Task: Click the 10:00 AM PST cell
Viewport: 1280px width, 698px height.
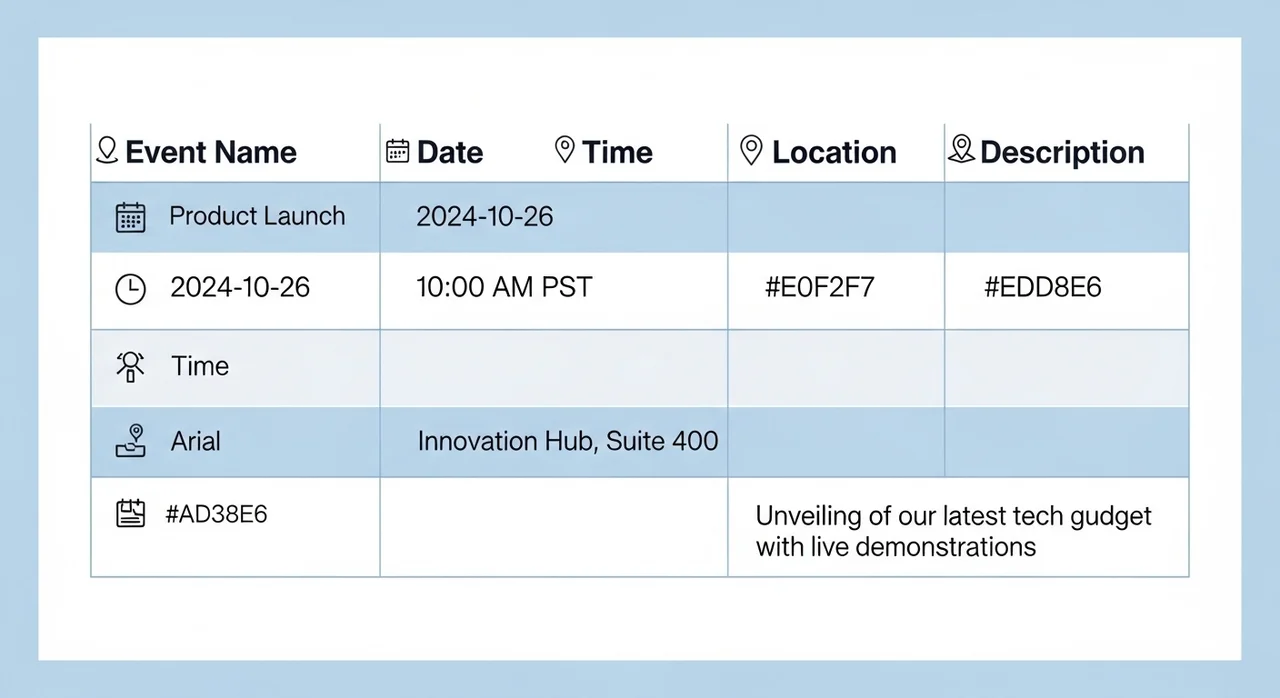Action: coord(504,288)
